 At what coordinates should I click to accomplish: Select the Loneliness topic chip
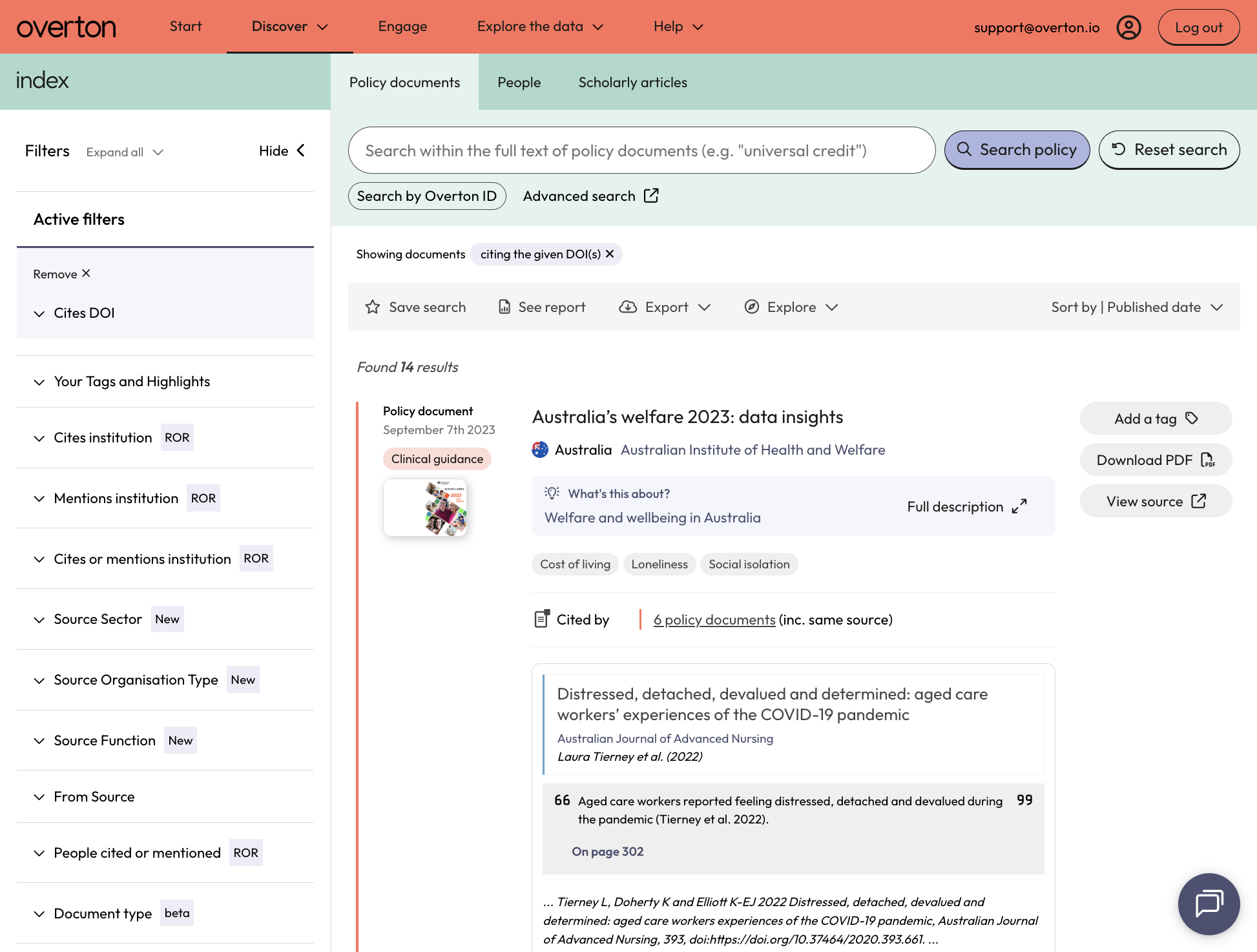660,564
